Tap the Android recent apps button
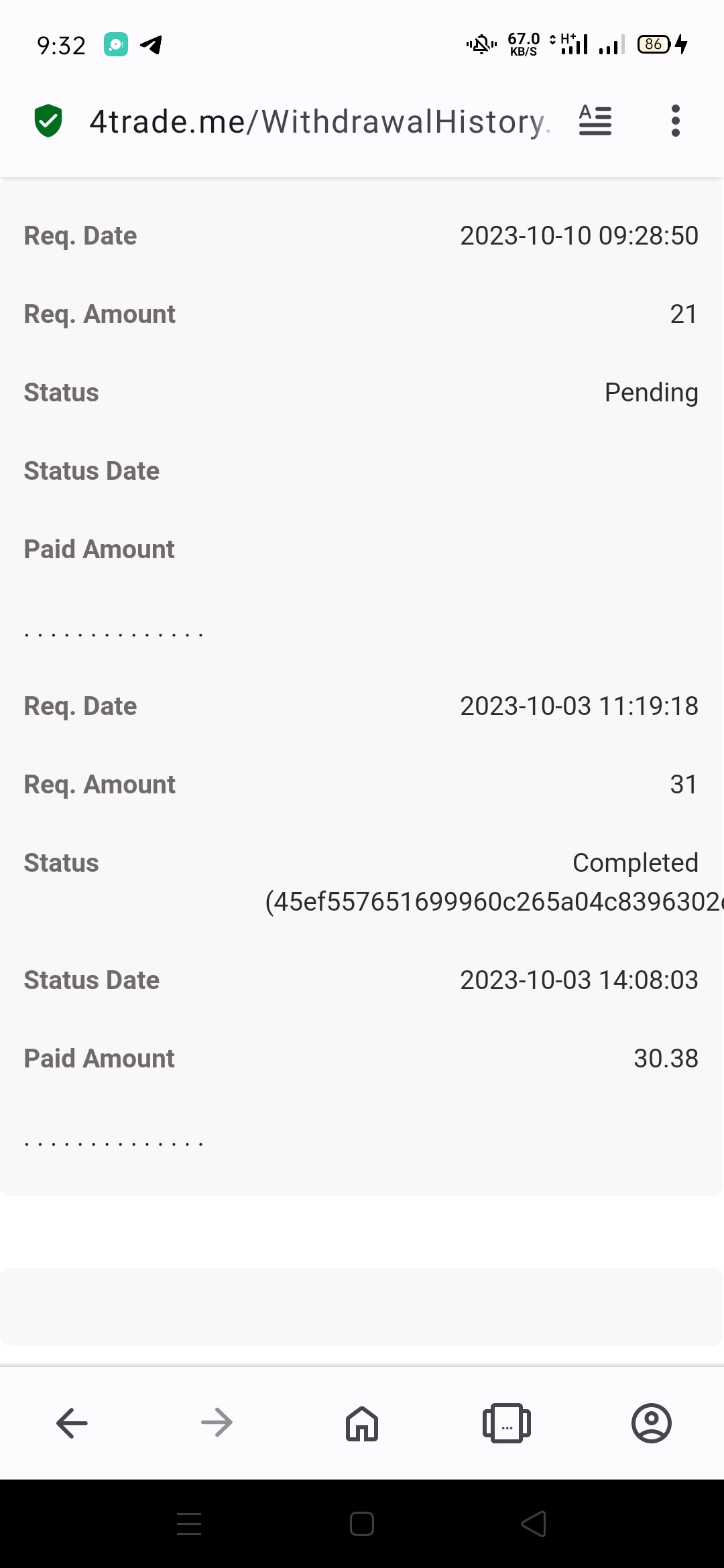The height and width of the screenshot is (1568, 724). (189, 1524)
